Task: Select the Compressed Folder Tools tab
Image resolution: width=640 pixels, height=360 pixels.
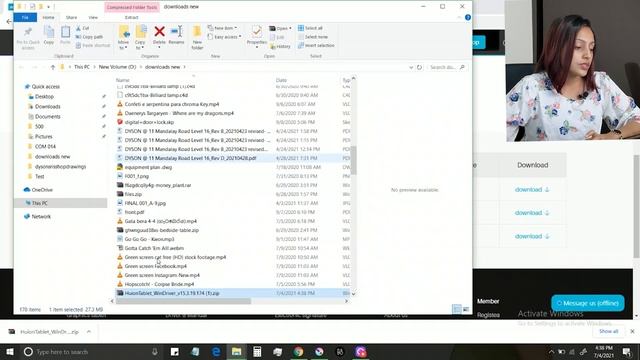Action: 131,7
